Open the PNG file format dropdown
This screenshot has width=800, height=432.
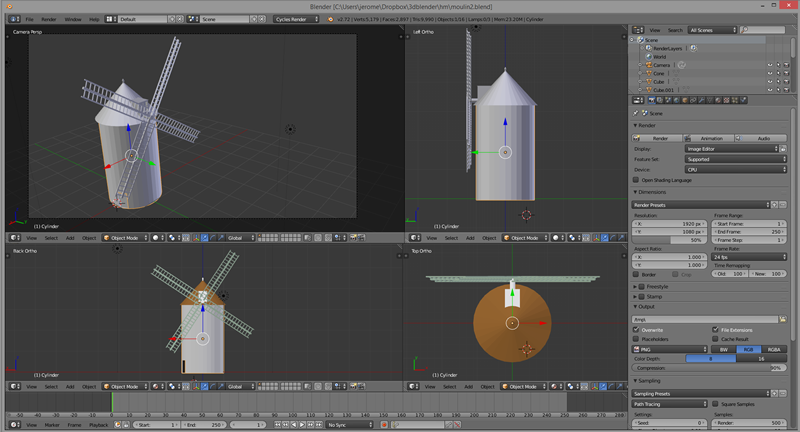pyautogui.click(x=670, y=349)
